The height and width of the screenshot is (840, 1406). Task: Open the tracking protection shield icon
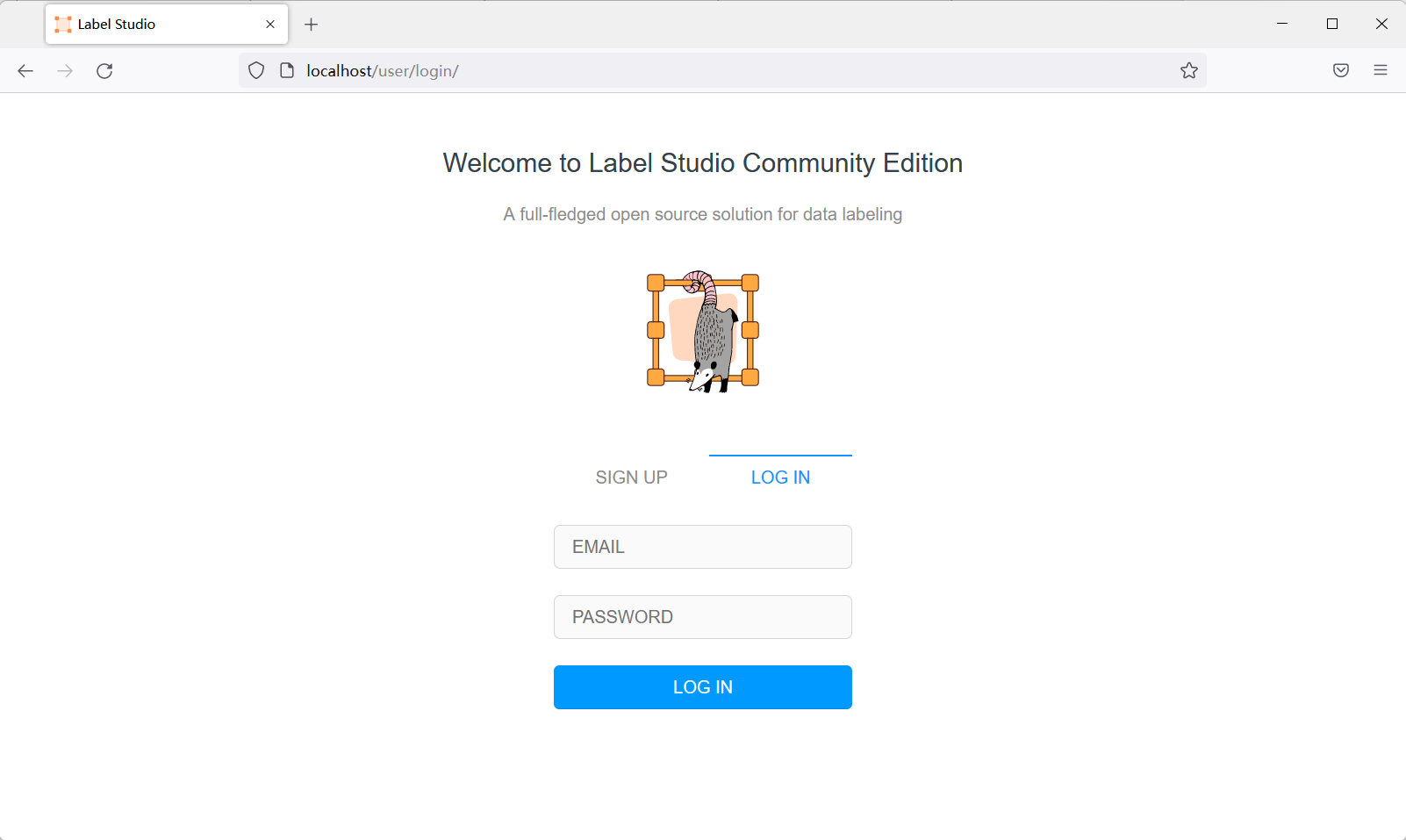pos(256,71)
